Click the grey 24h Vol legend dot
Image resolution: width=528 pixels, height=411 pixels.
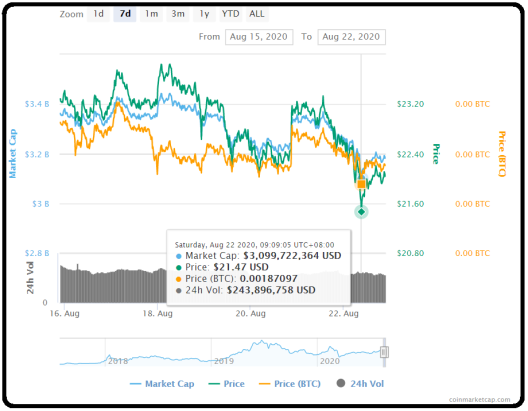click(341, 383)
